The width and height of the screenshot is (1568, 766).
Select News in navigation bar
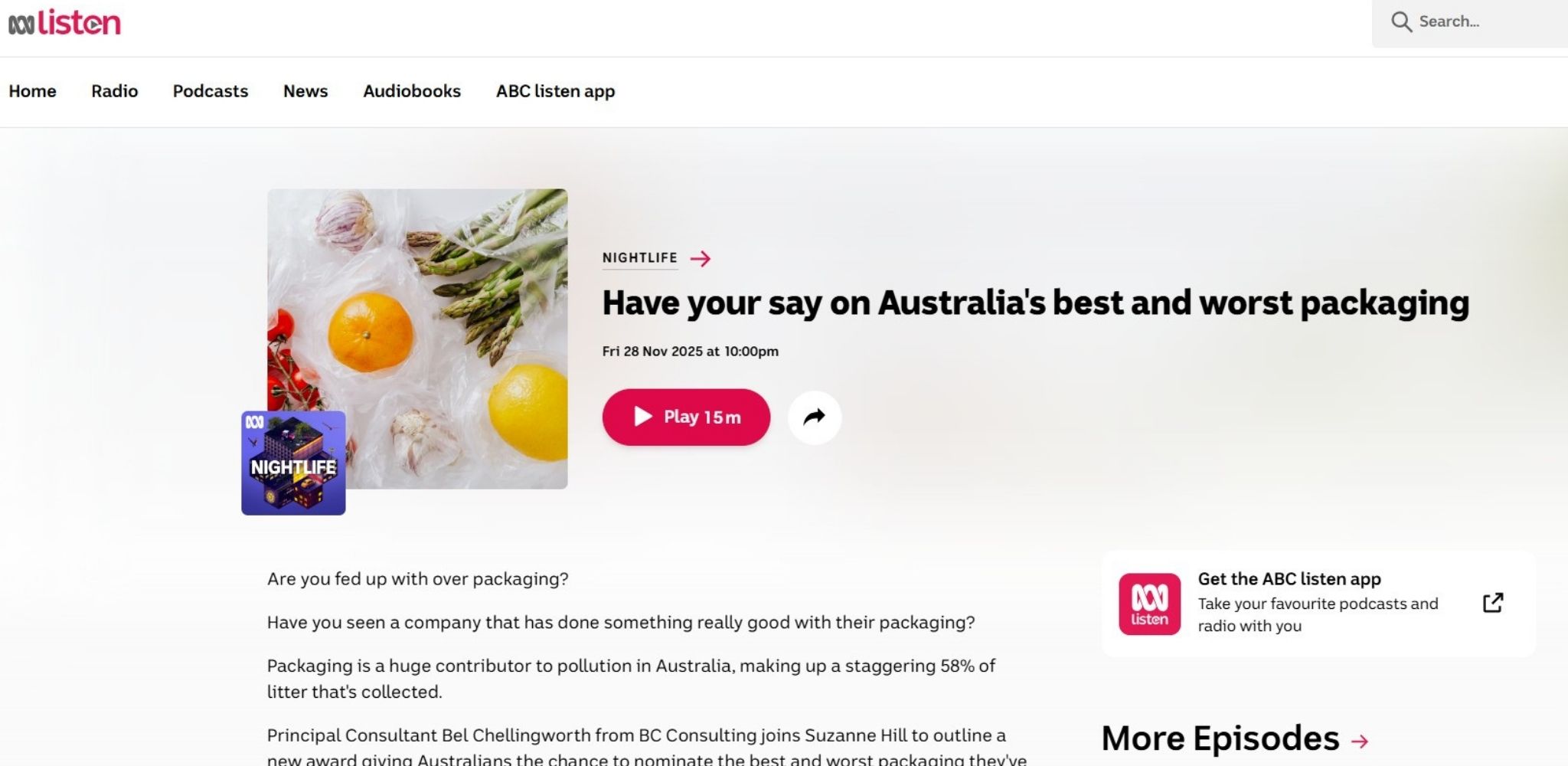[x=305, y=91]
